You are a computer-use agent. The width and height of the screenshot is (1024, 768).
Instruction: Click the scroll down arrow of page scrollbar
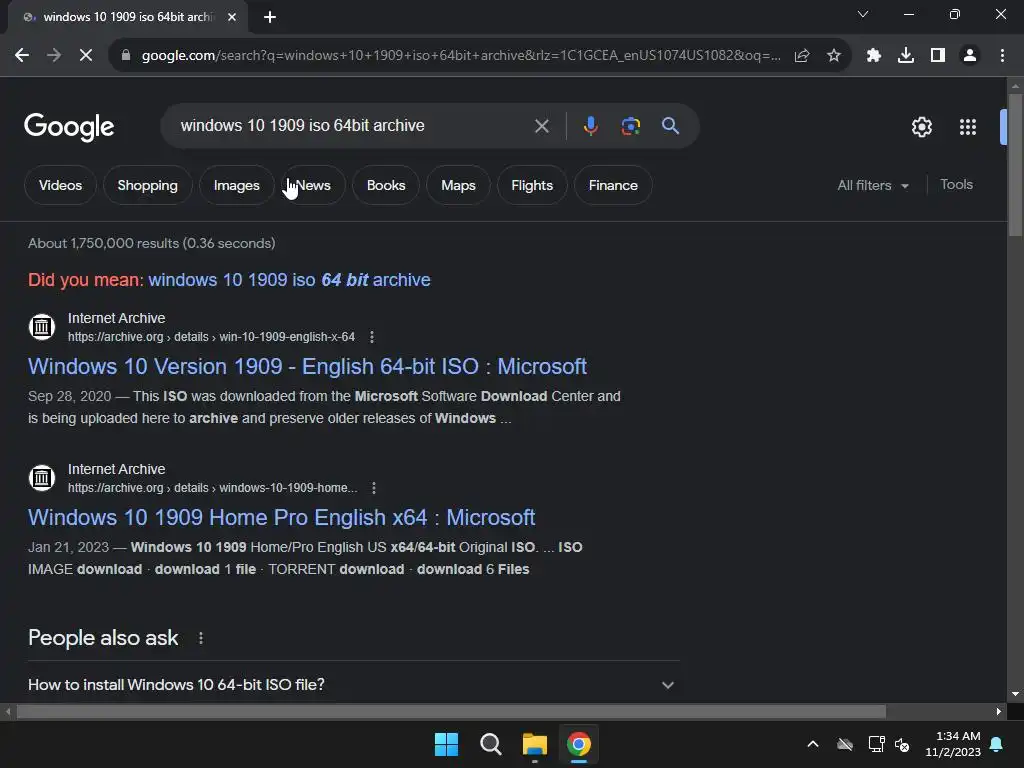(1015, 694)
